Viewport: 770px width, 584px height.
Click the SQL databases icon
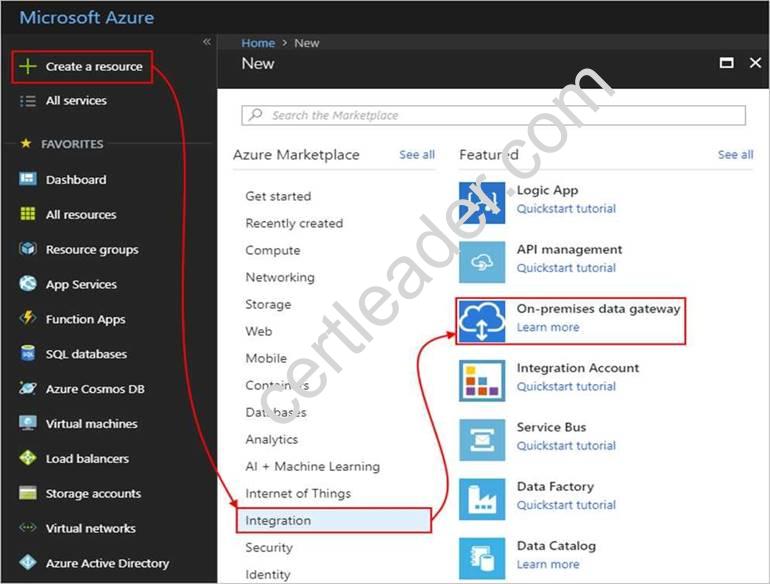point(28,353)
